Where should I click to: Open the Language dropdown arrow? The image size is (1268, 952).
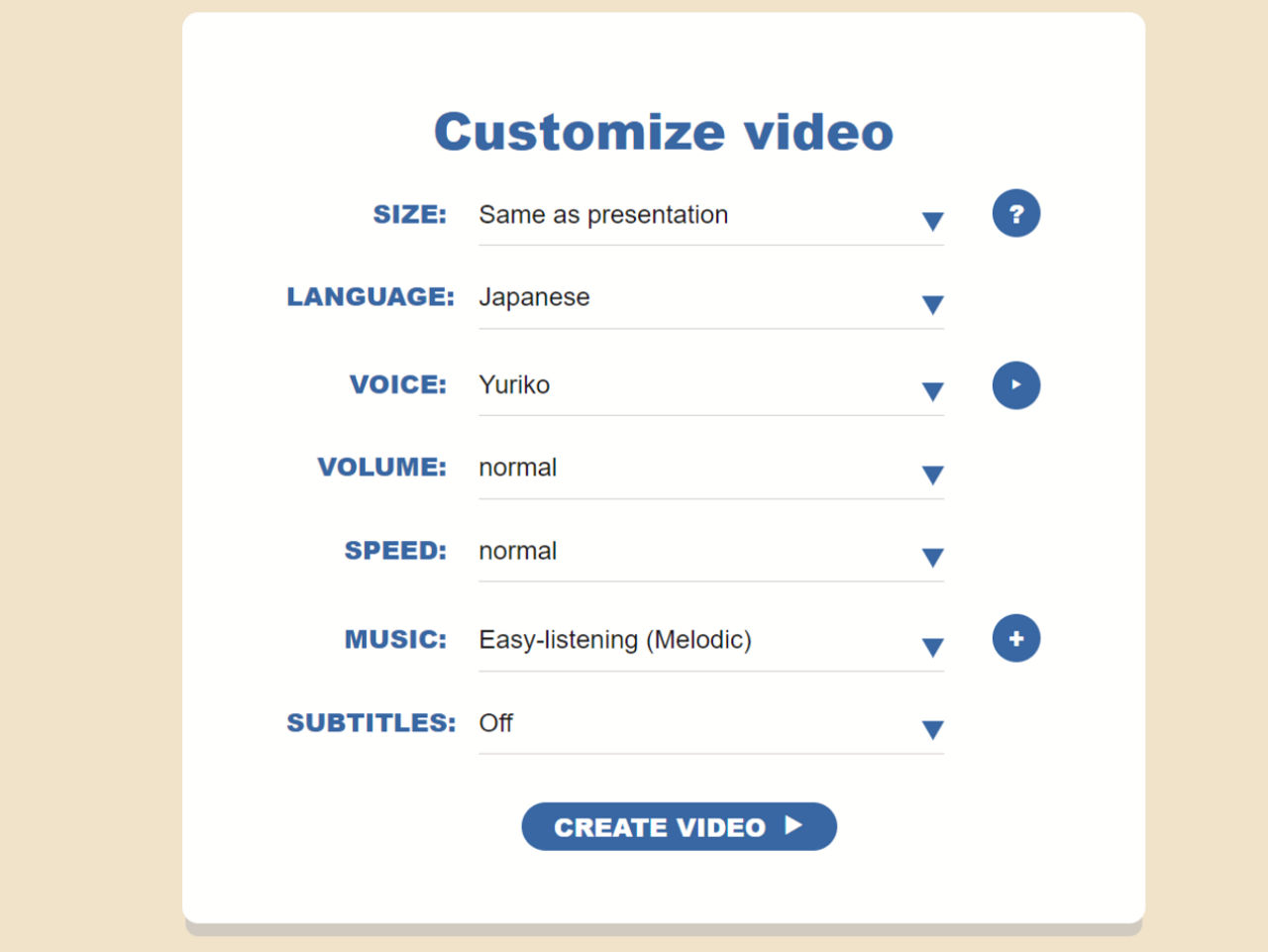pos(931,304)
